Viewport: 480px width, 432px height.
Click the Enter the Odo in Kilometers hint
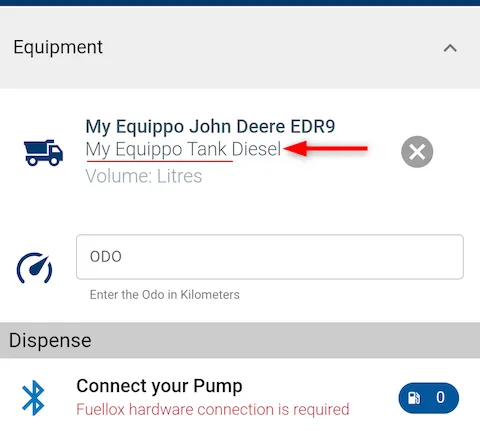[165, 295]
